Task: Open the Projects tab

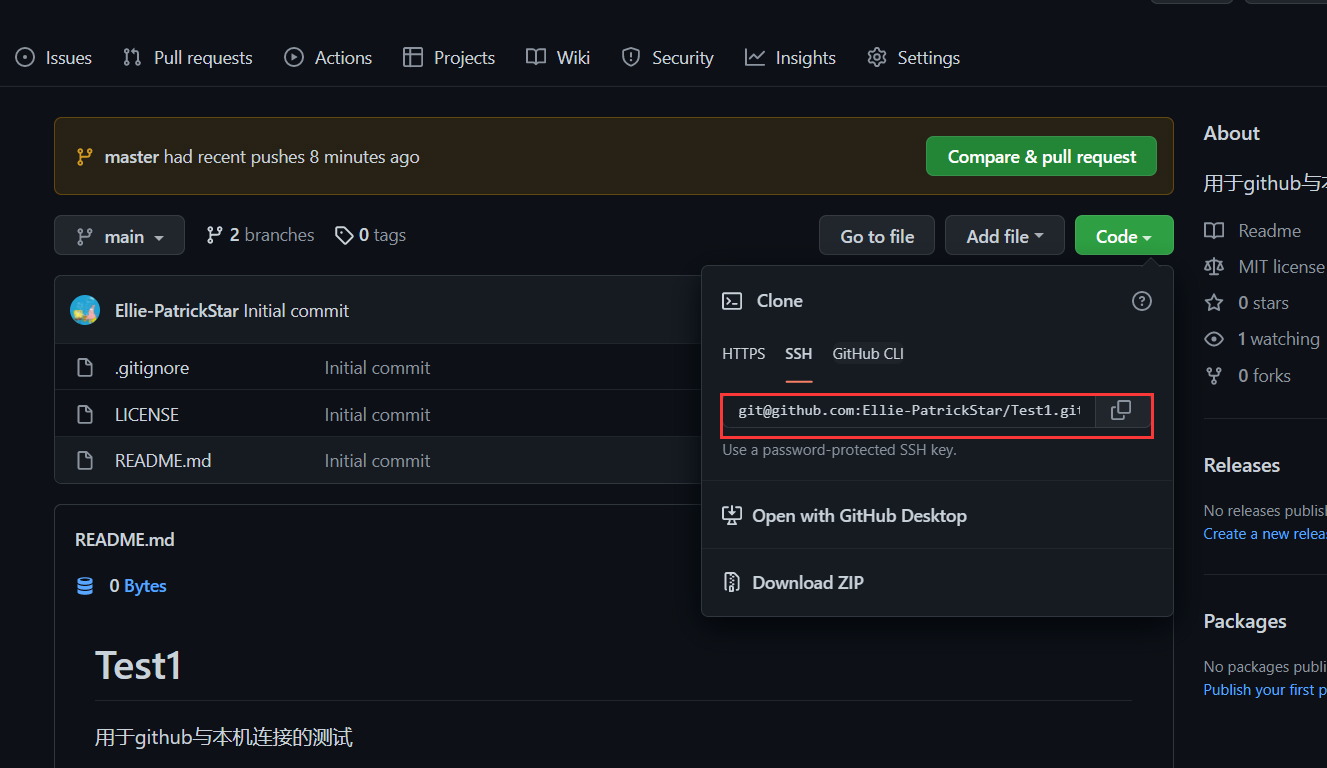Action: [x=449, y=58]
